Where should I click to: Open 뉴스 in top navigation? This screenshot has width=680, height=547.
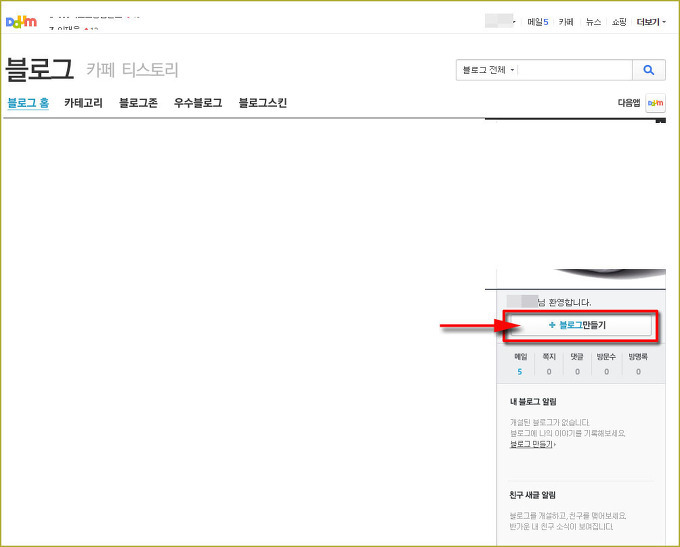coord(593,22)
